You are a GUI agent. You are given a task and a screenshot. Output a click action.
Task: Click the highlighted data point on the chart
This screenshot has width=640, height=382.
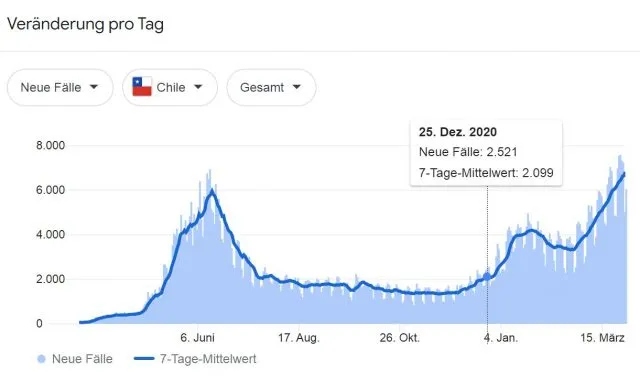click(487, 277)
